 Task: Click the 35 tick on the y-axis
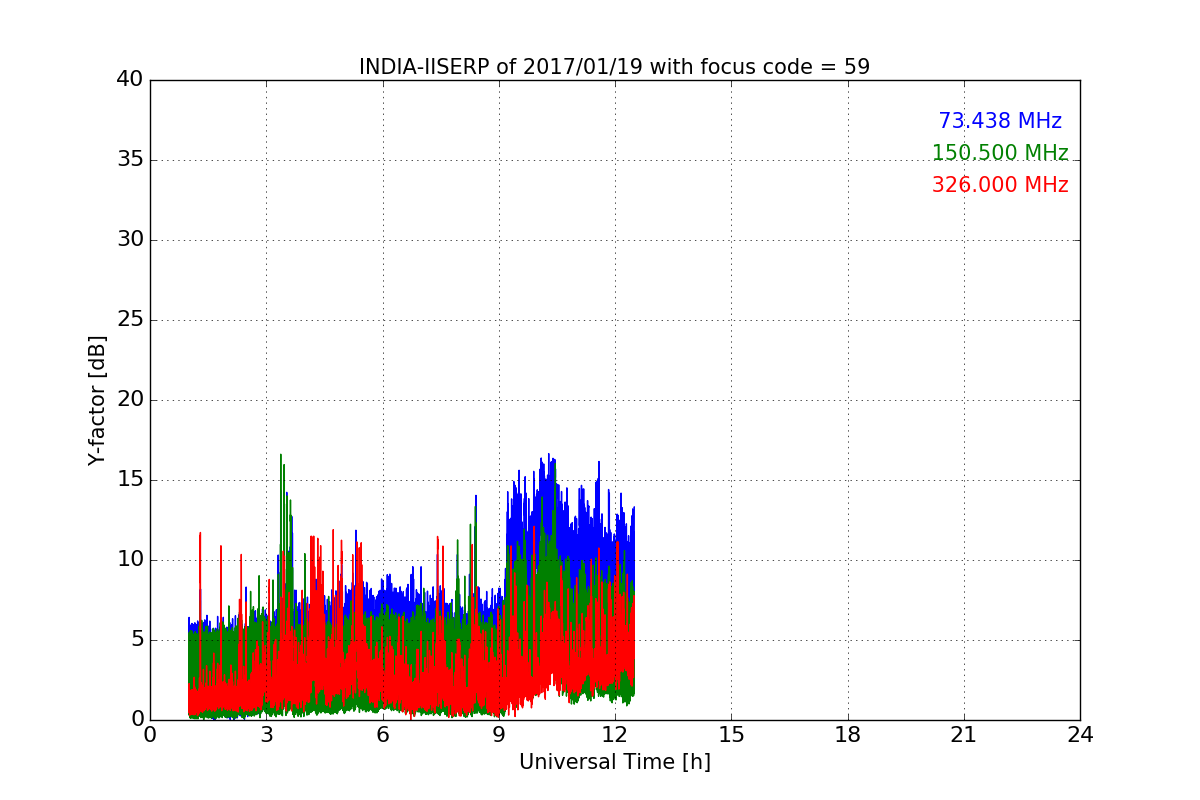[x=130, y=160]
